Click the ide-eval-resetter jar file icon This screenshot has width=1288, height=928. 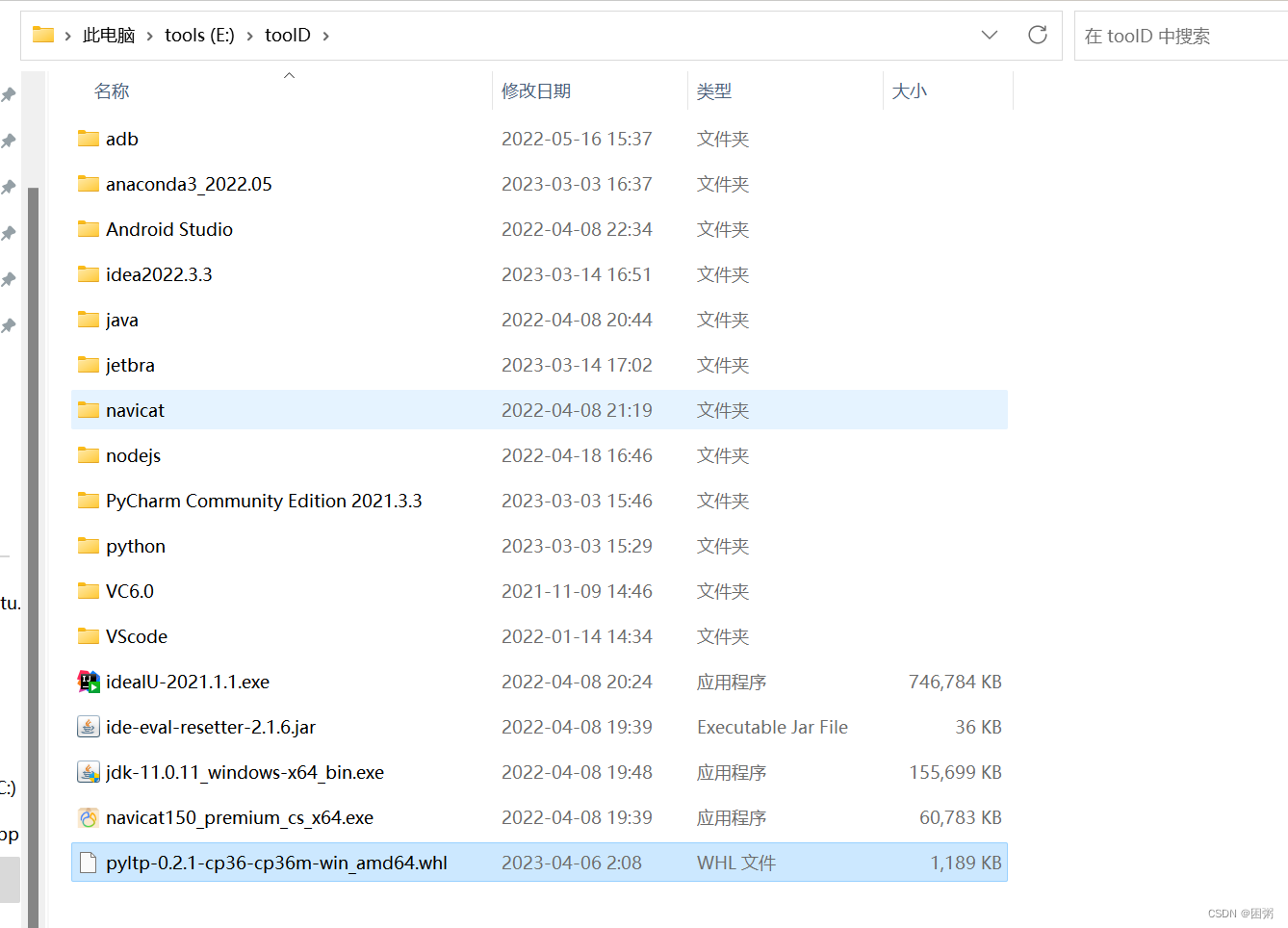pos(89,727)
